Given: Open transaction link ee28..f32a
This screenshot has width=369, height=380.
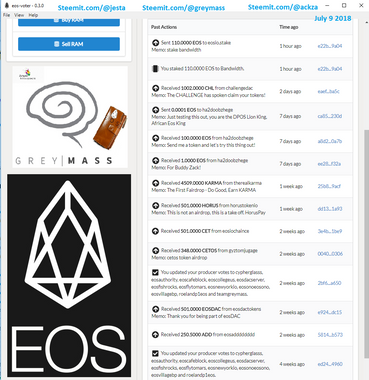Looking at the screenshot, I should click(329, 164).
